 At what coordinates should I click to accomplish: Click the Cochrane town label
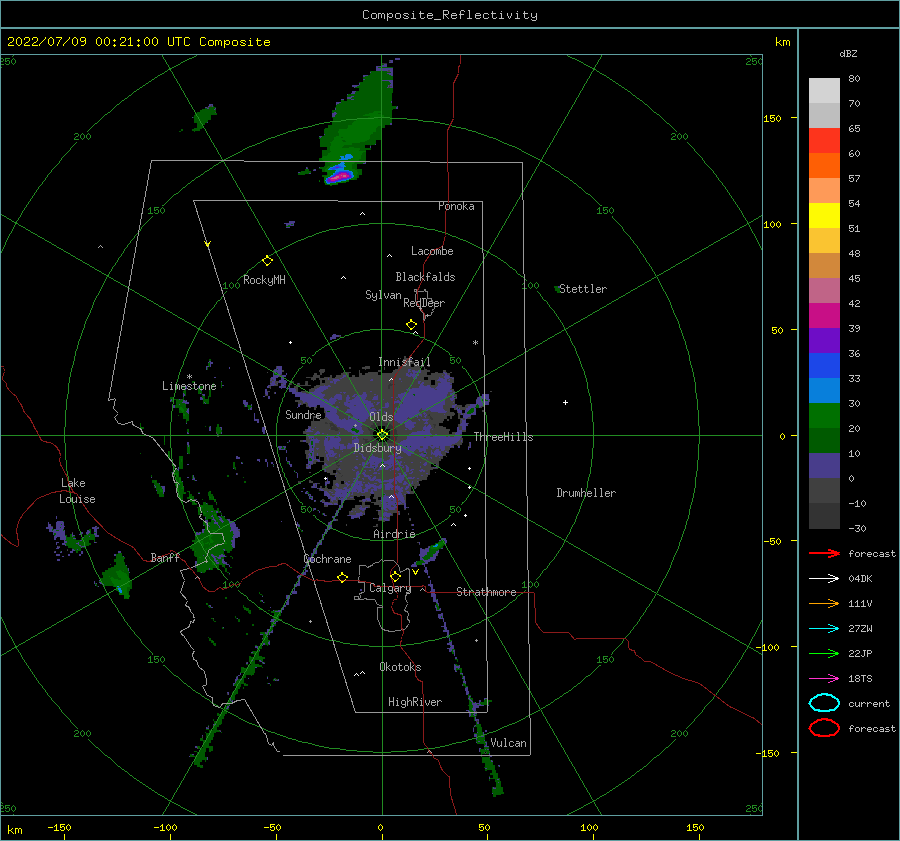click(327, 559)
